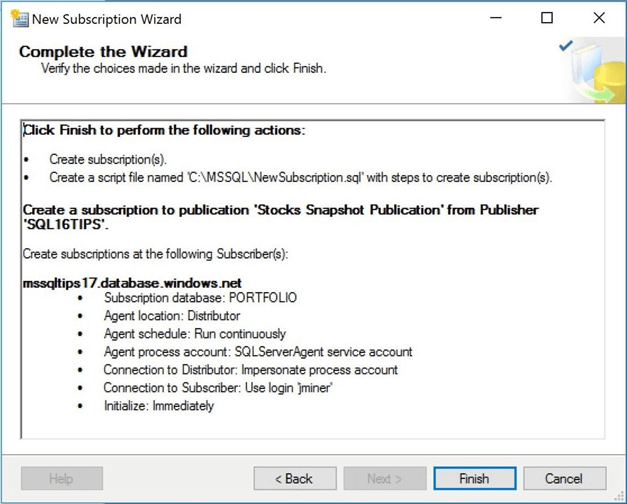Click the wizard graphic in the header

pos(590,70)
